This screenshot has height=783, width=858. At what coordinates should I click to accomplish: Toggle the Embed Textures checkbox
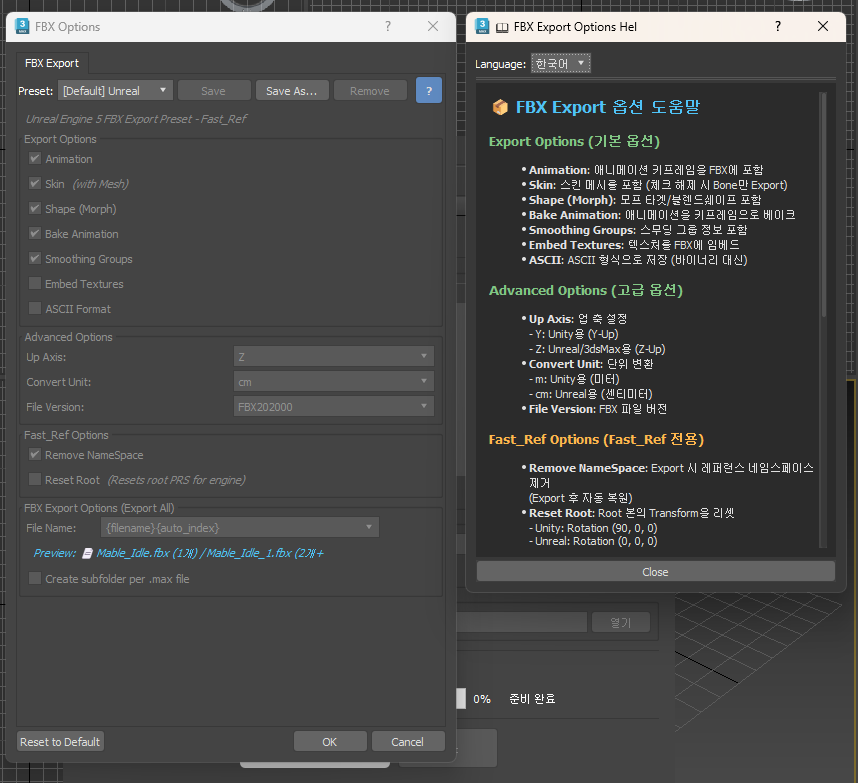click(36, 284)
